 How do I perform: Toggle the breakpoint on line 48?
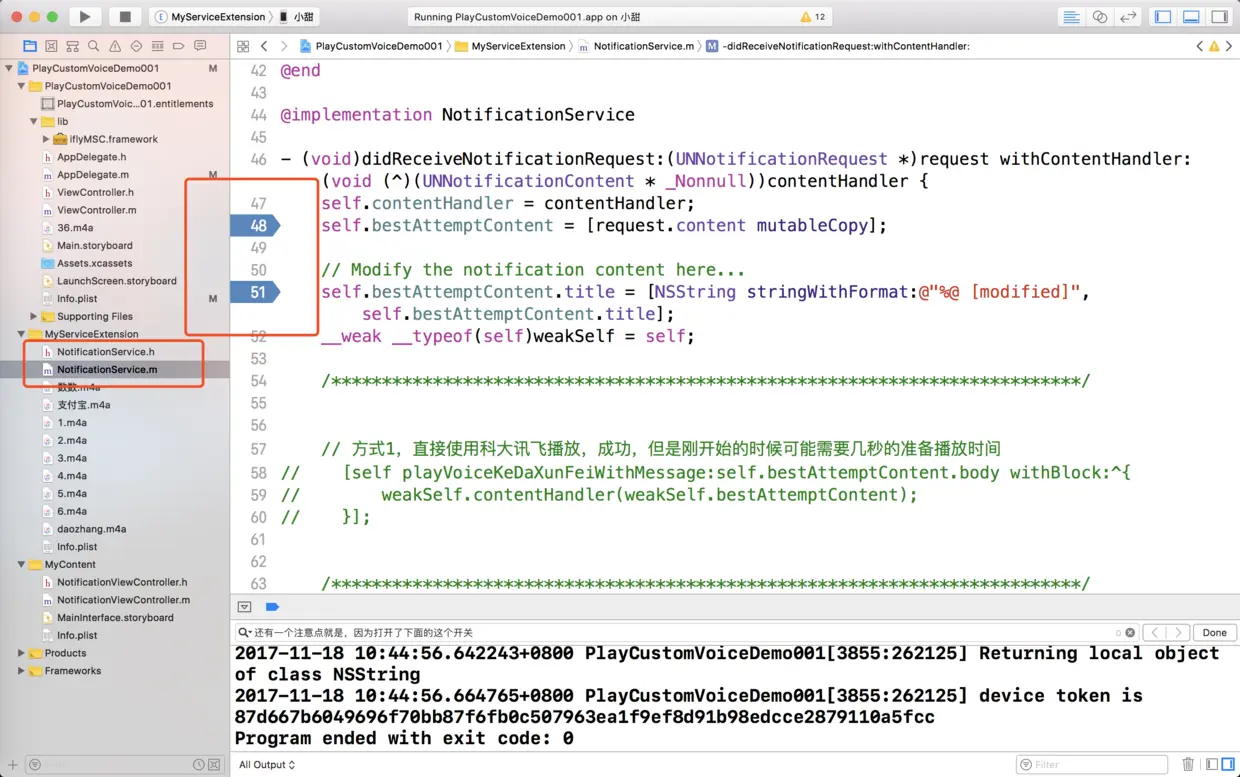pos(255,226)
